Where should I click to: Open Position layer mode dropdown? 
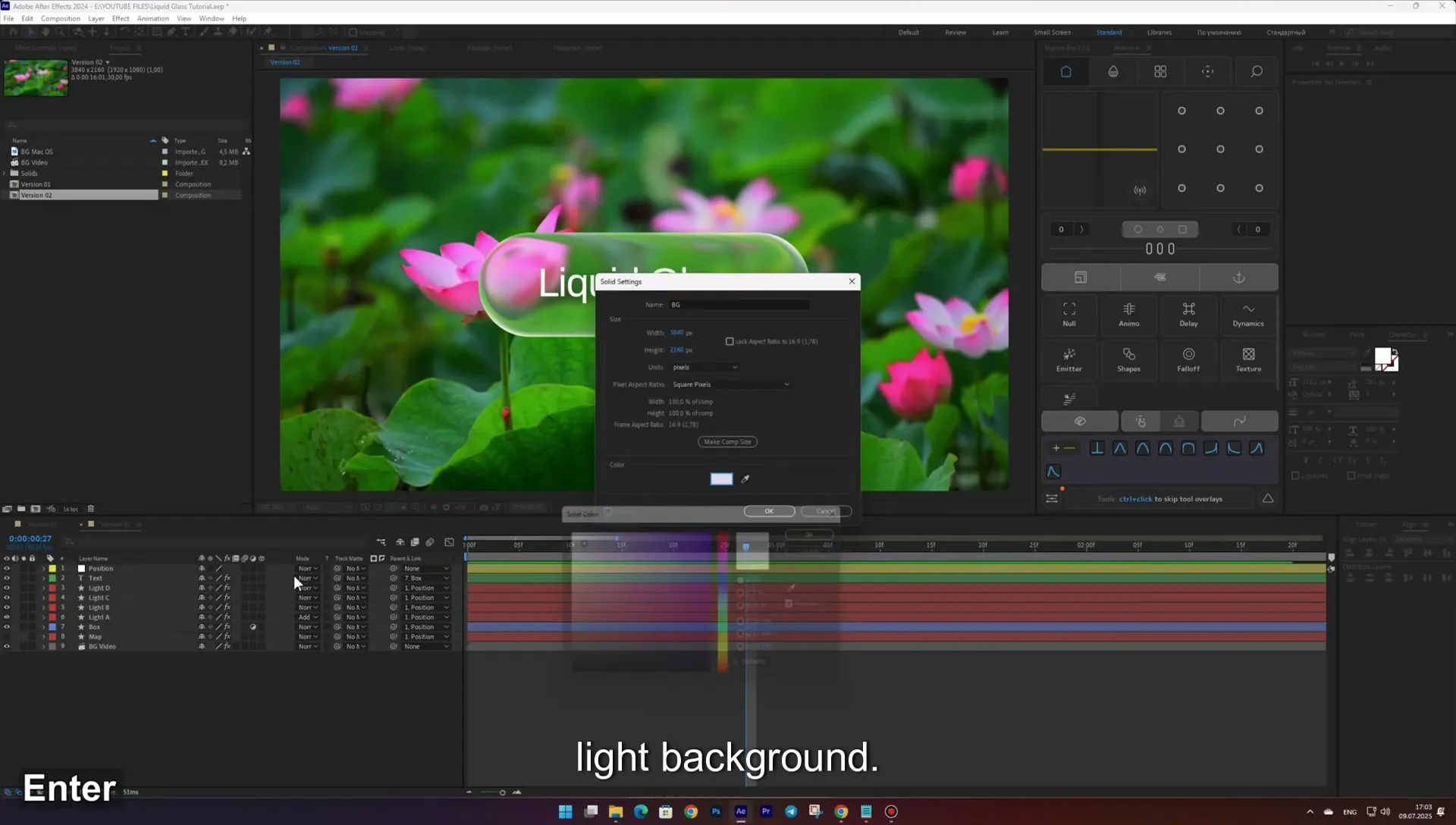pos(307,568)
